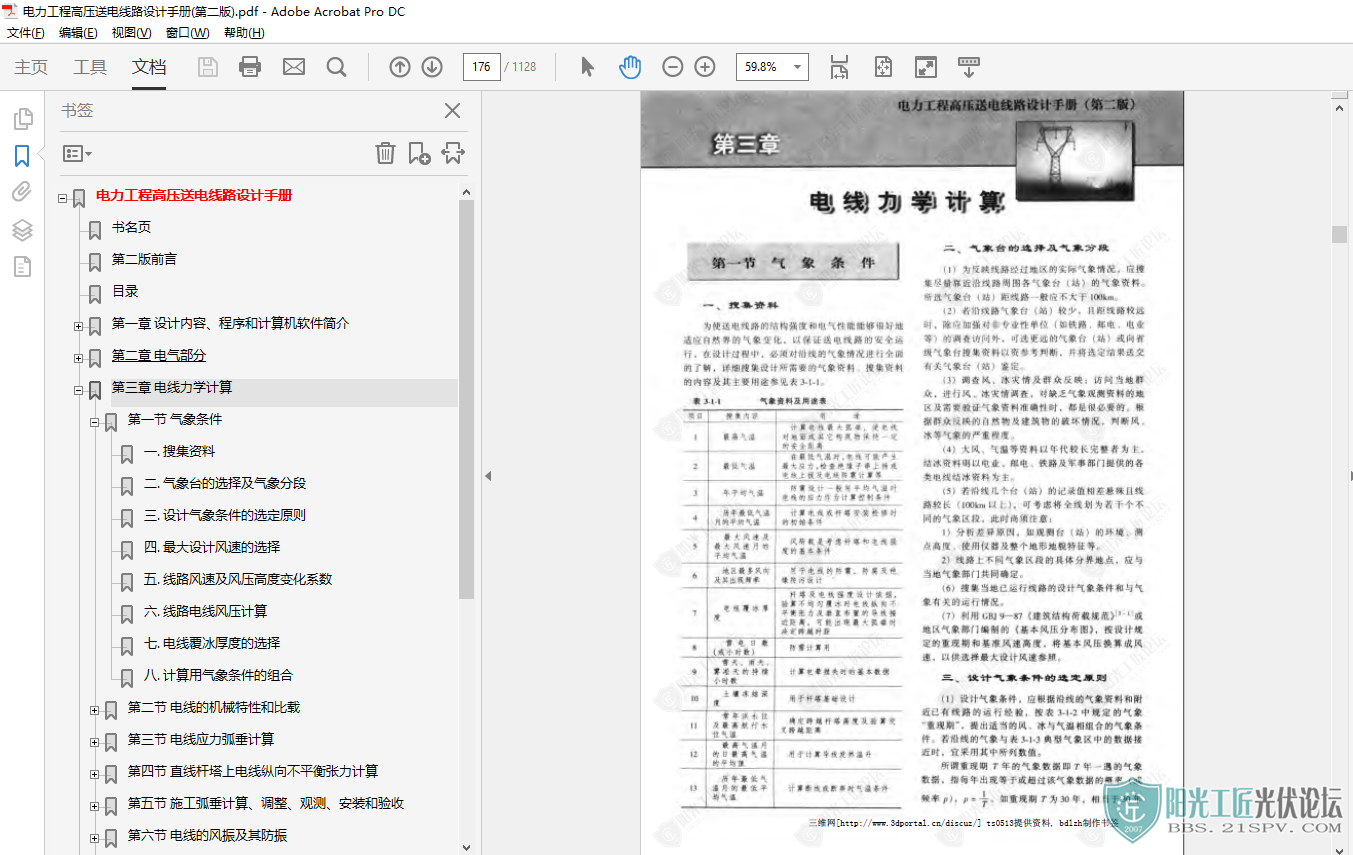The image size is (1353, 855).
Task: Open the 窗口(W) menu
Action: tap(187, 33)
